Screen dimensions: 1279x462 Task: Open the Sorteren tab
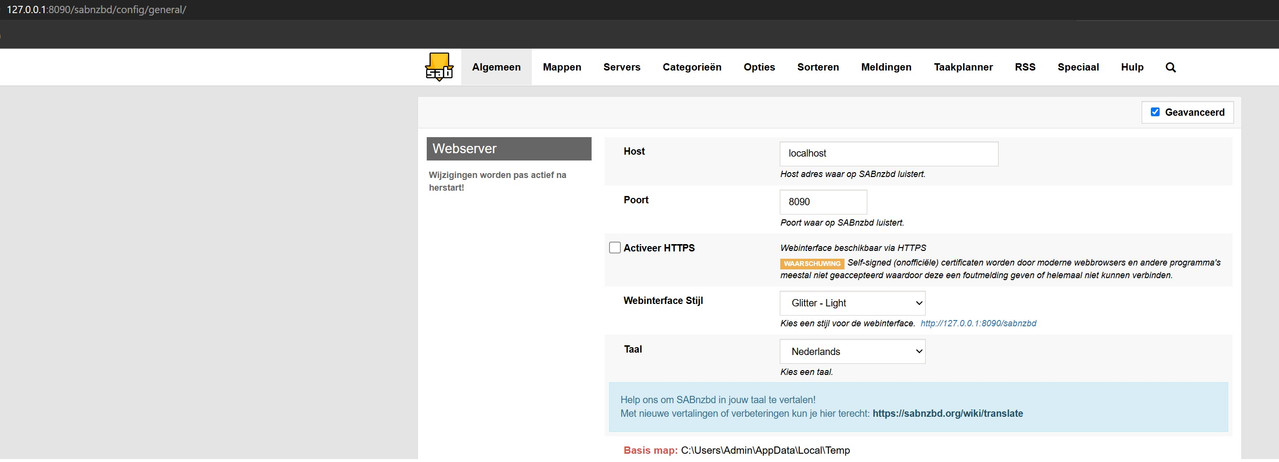(818, 67)
